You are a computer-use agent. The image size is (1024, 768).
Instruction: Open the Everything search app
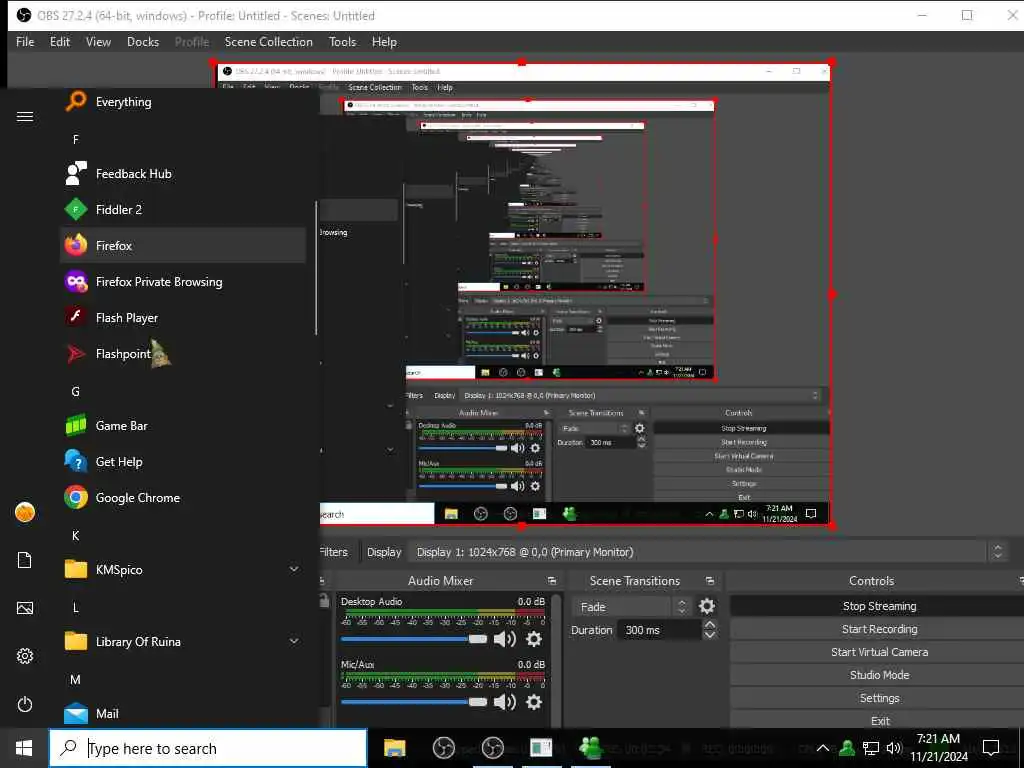click(183, 102)
